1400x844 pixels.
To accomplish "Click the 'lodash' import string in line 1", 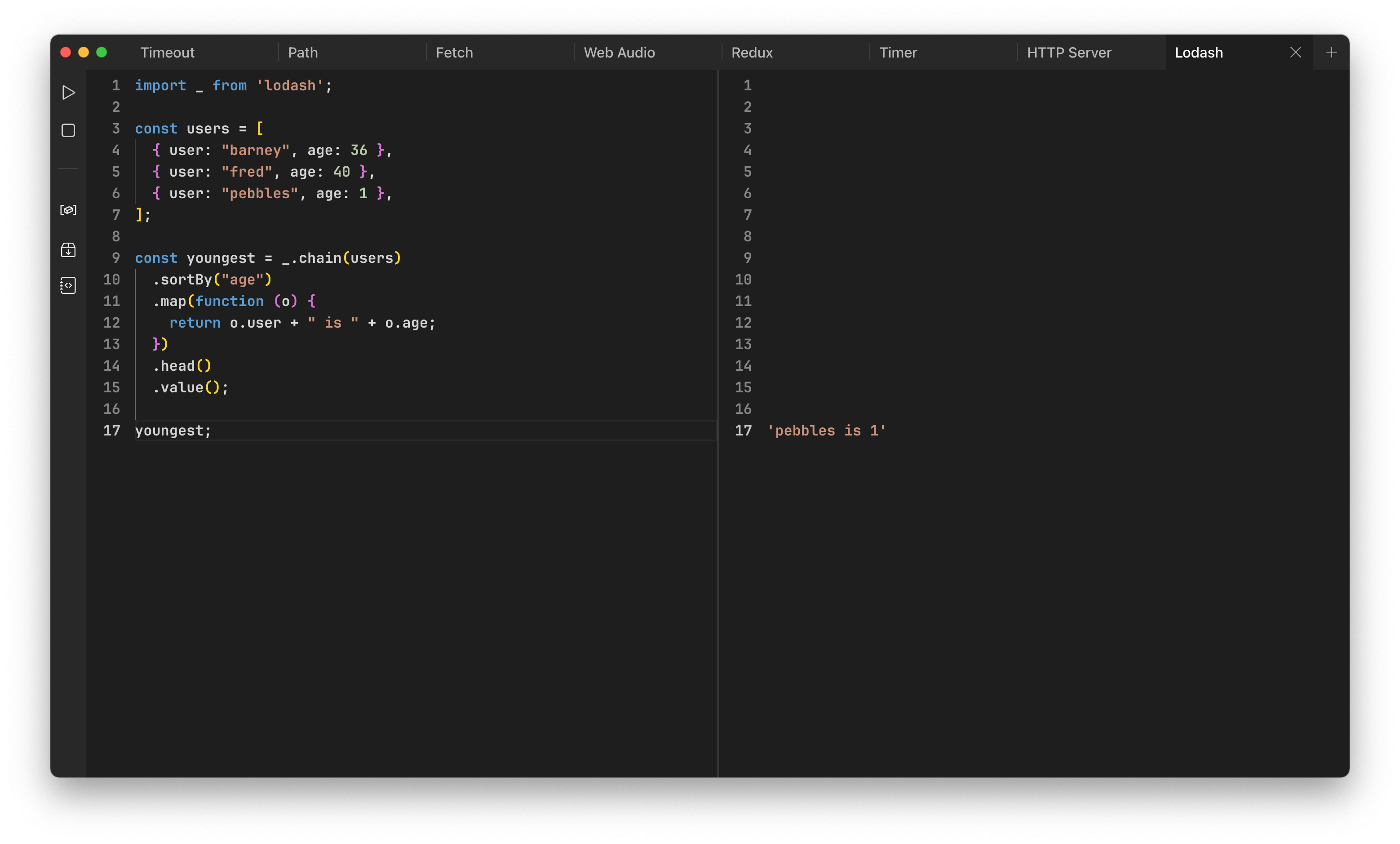I will coord(290,86).
